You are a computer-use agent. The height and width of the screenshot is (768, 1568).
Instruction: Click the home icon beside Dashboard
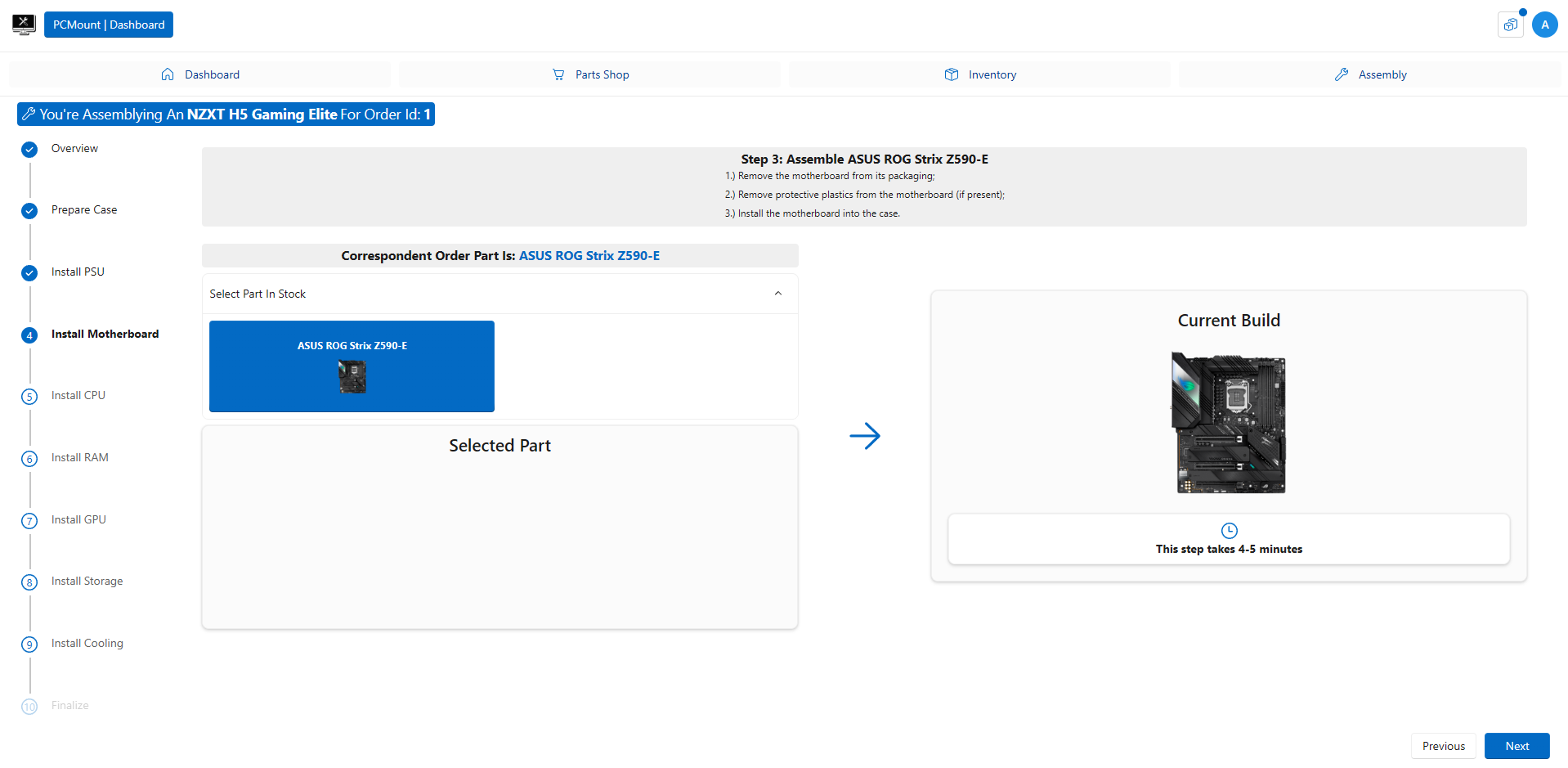click(x=168, y=74)
